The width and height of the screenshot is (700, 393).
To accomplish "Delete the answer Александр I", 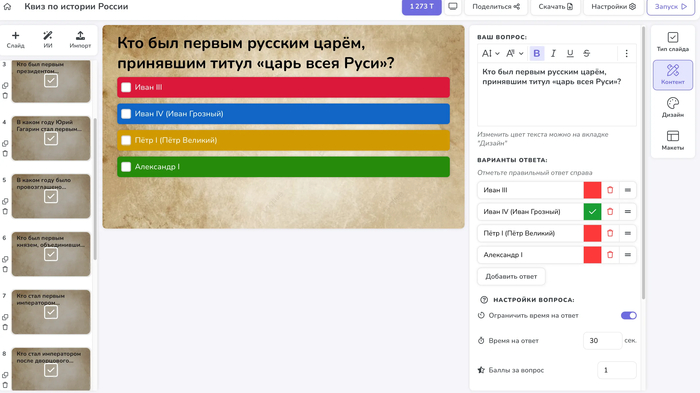I will point(610,255).
